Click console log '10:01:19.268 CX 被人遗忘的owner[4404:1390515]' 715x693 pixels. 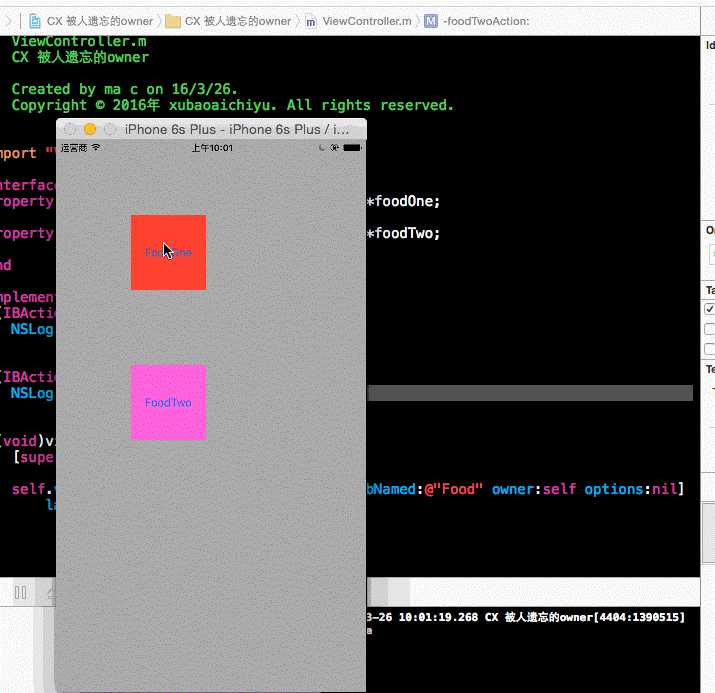[542, 617]
